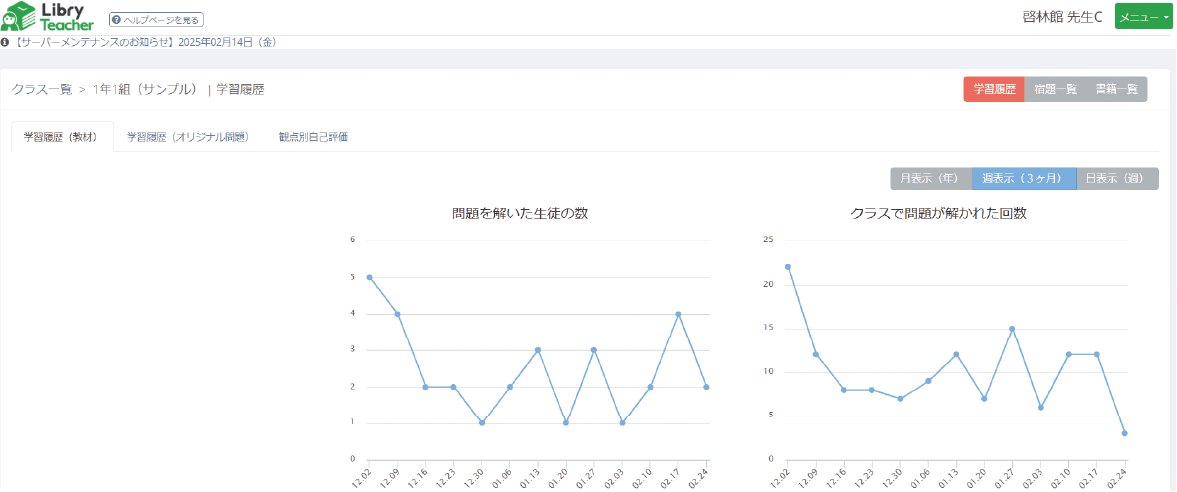Select the 月表示（年） view toggle

[930, 179]
